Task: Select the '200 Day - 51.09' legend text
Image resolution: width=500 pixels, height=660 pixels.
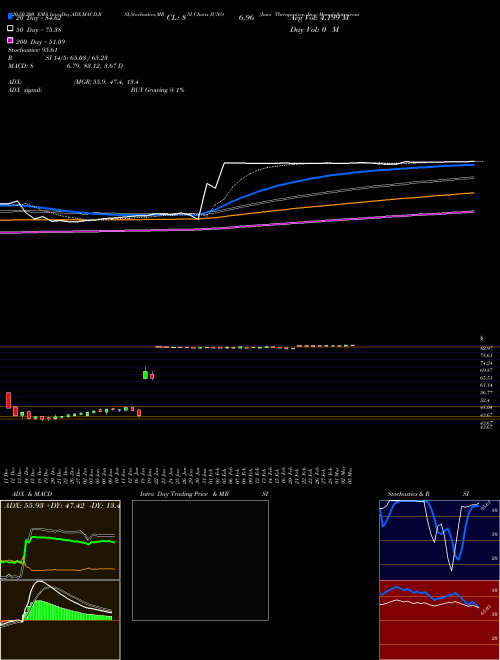Action: 40,42
